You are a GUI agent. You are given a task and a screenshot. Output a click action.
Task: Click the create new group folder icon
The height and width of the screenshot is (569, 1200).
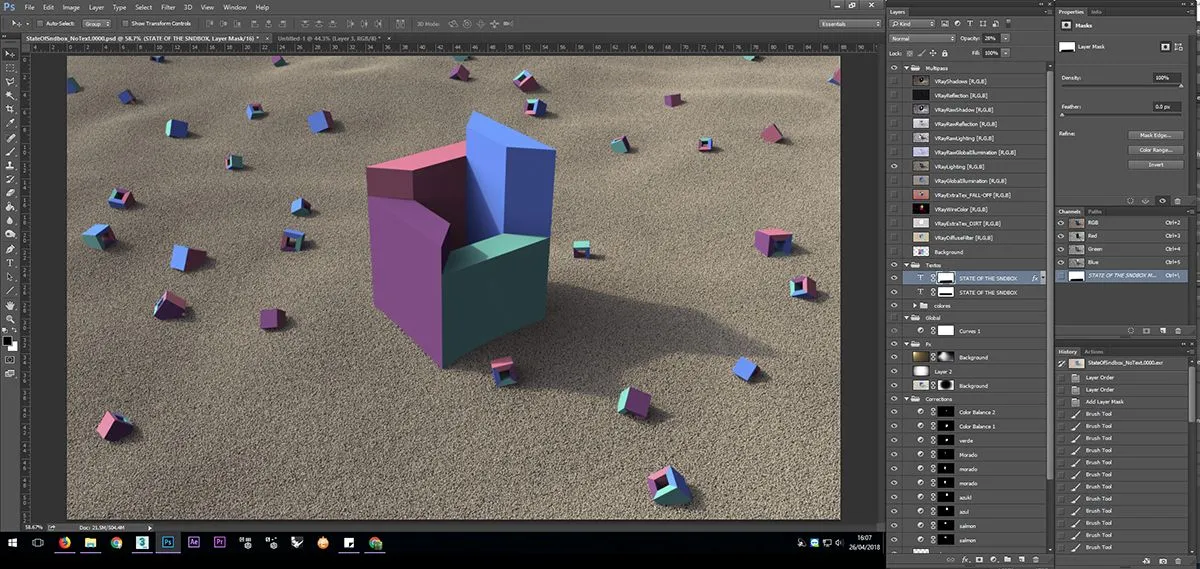(1007, 559)
